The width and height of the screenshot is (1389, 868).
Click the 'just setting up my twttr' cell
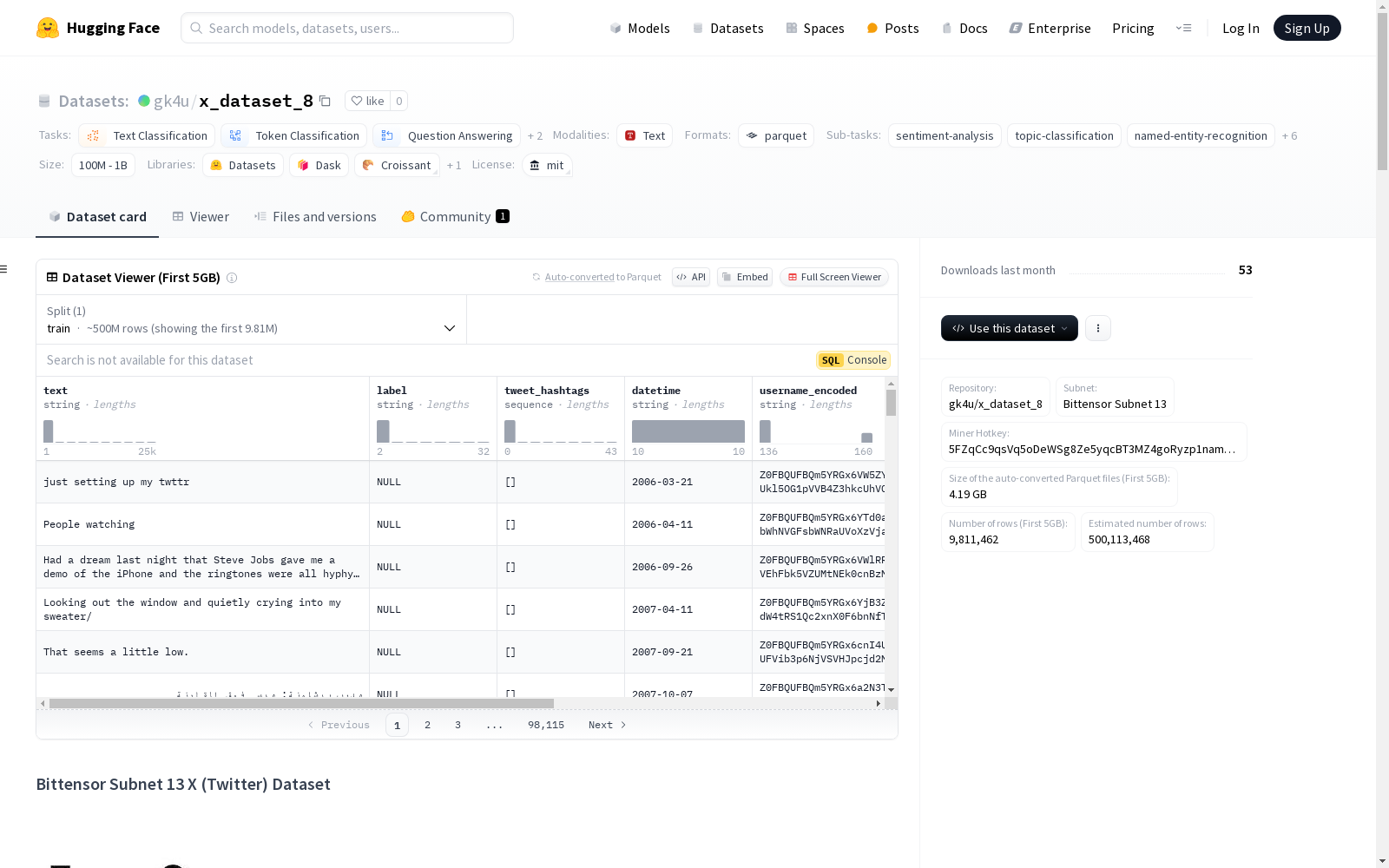coord(203,482)
